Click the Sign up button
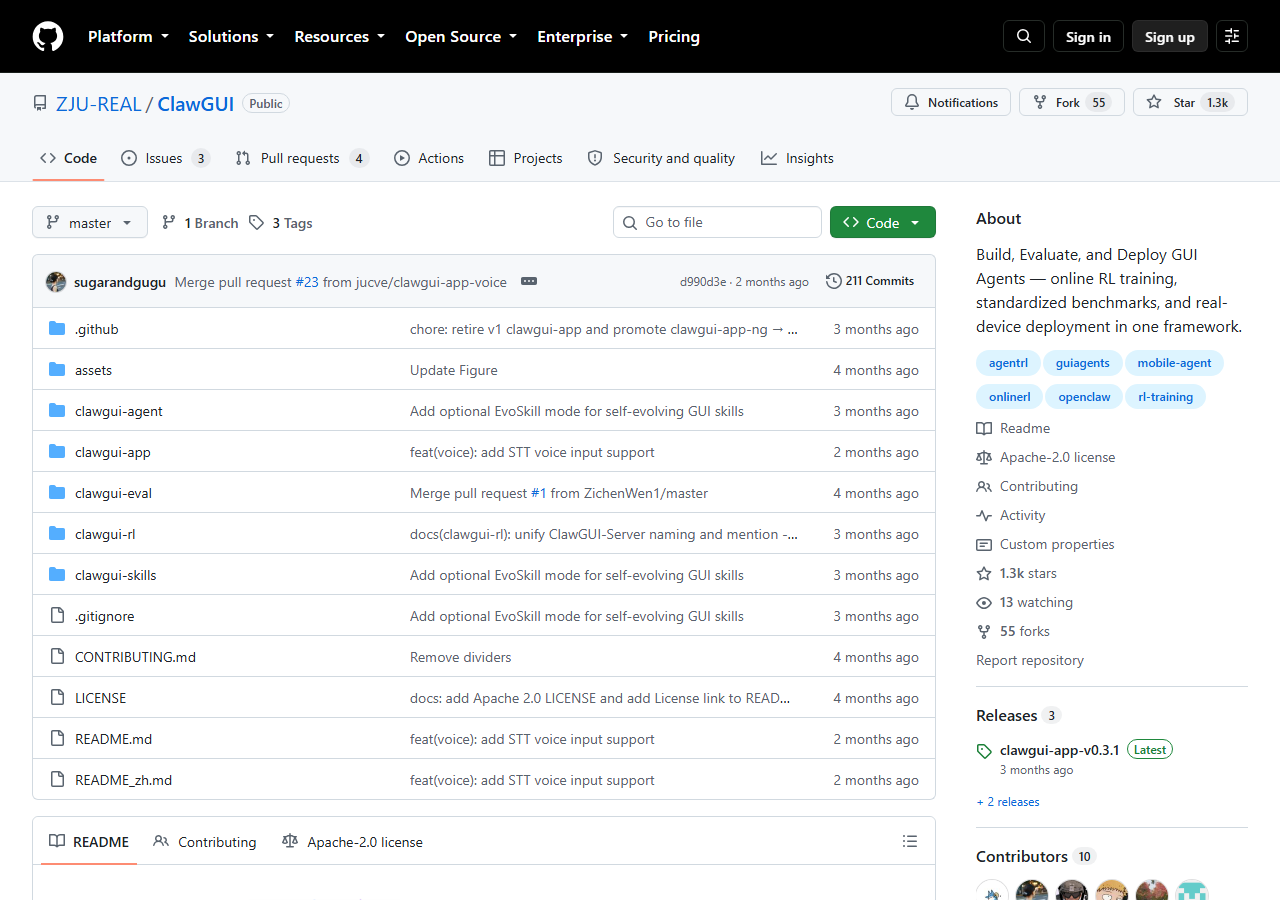Viewport: 1280px width, 900px height. click(1170, 36)
